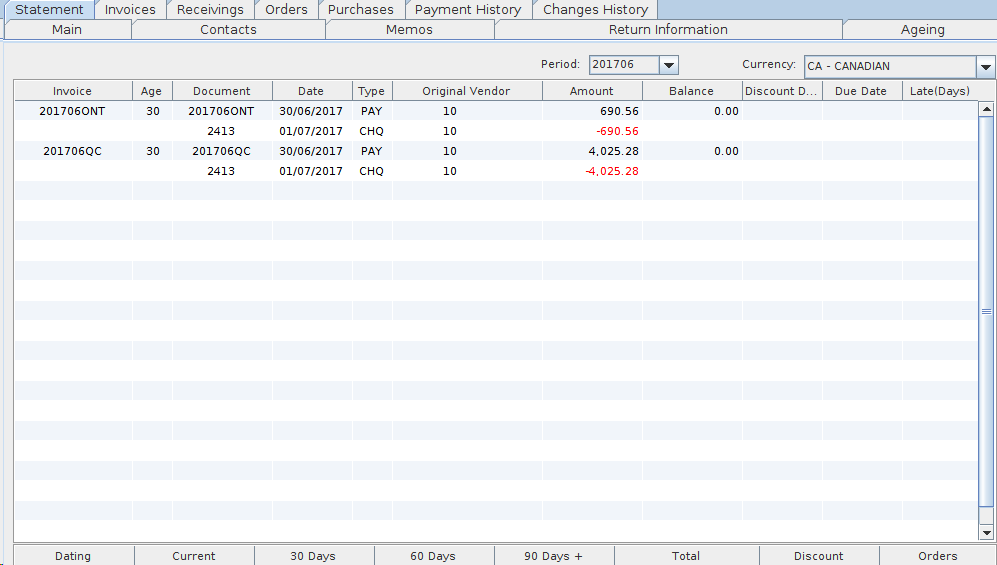Open the Receivings tab
The width and height of the screenshot is (997, 565).
(x=210, y=9)
